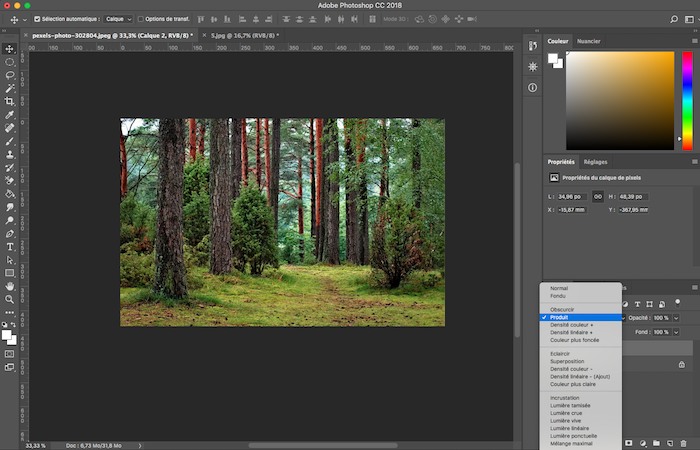Select the Path Selection tool

click(9, 260)
